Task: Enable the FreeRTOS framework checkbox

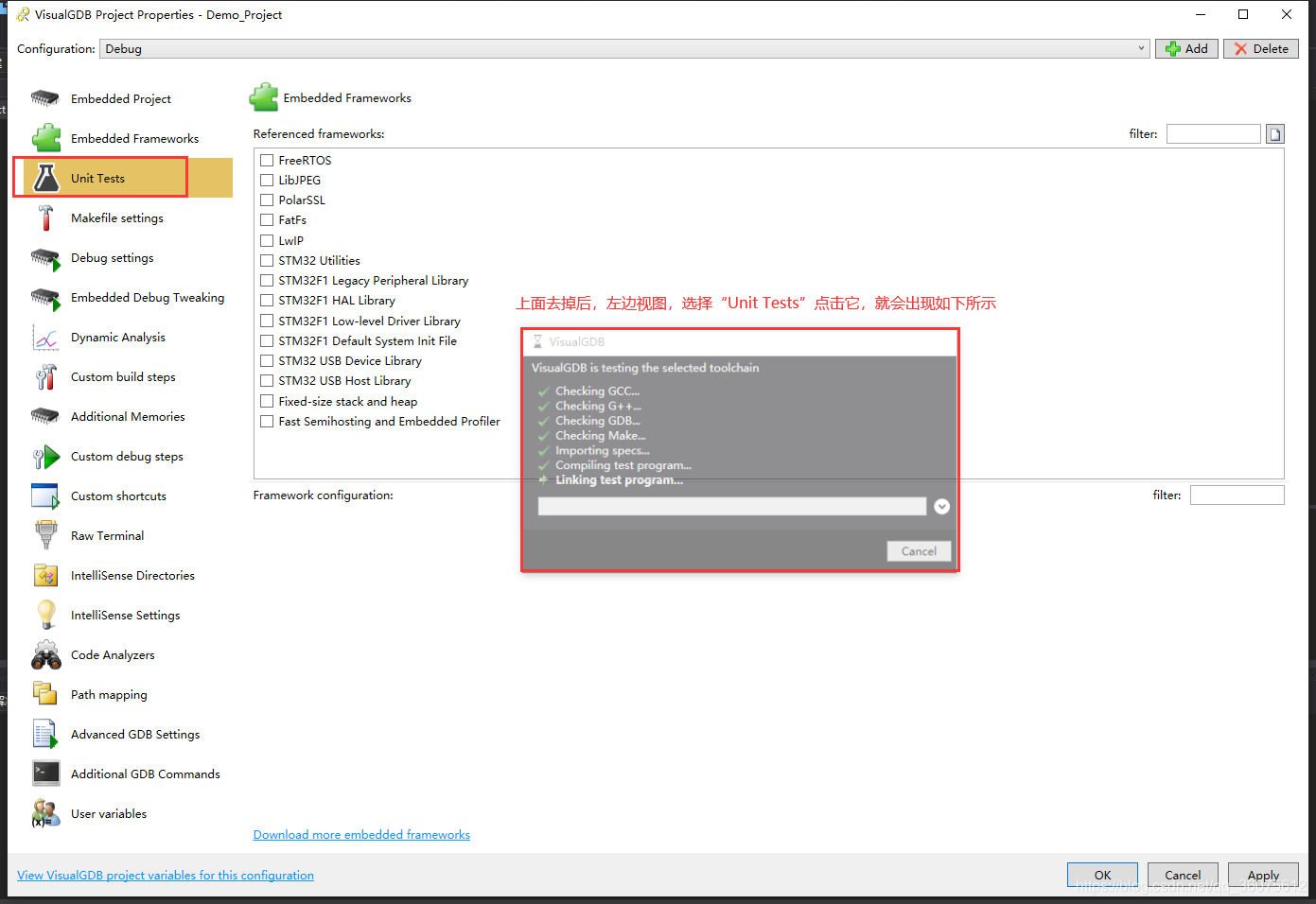Action: (267, 161)
